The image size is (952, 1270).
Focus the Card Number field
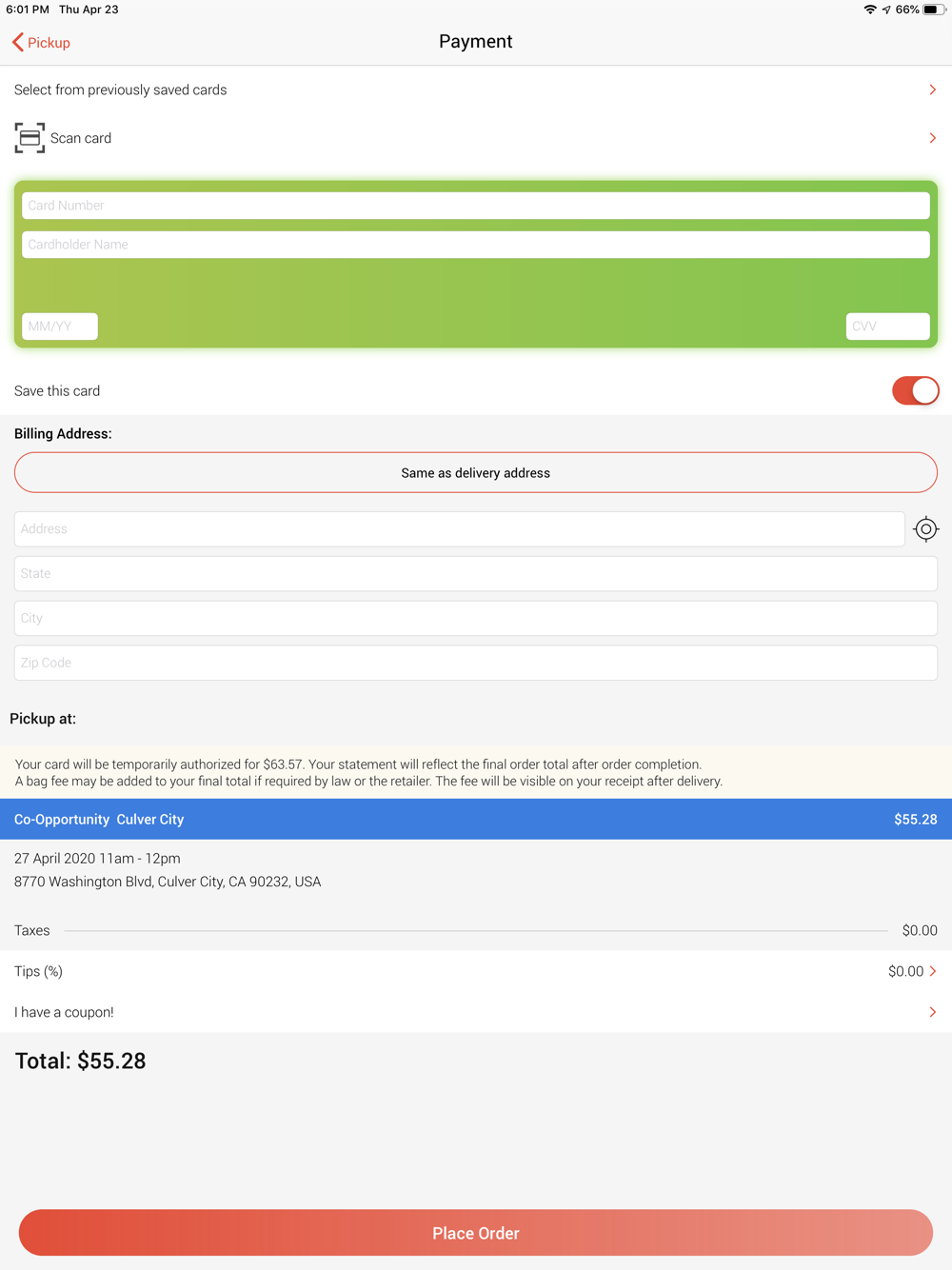476,206
